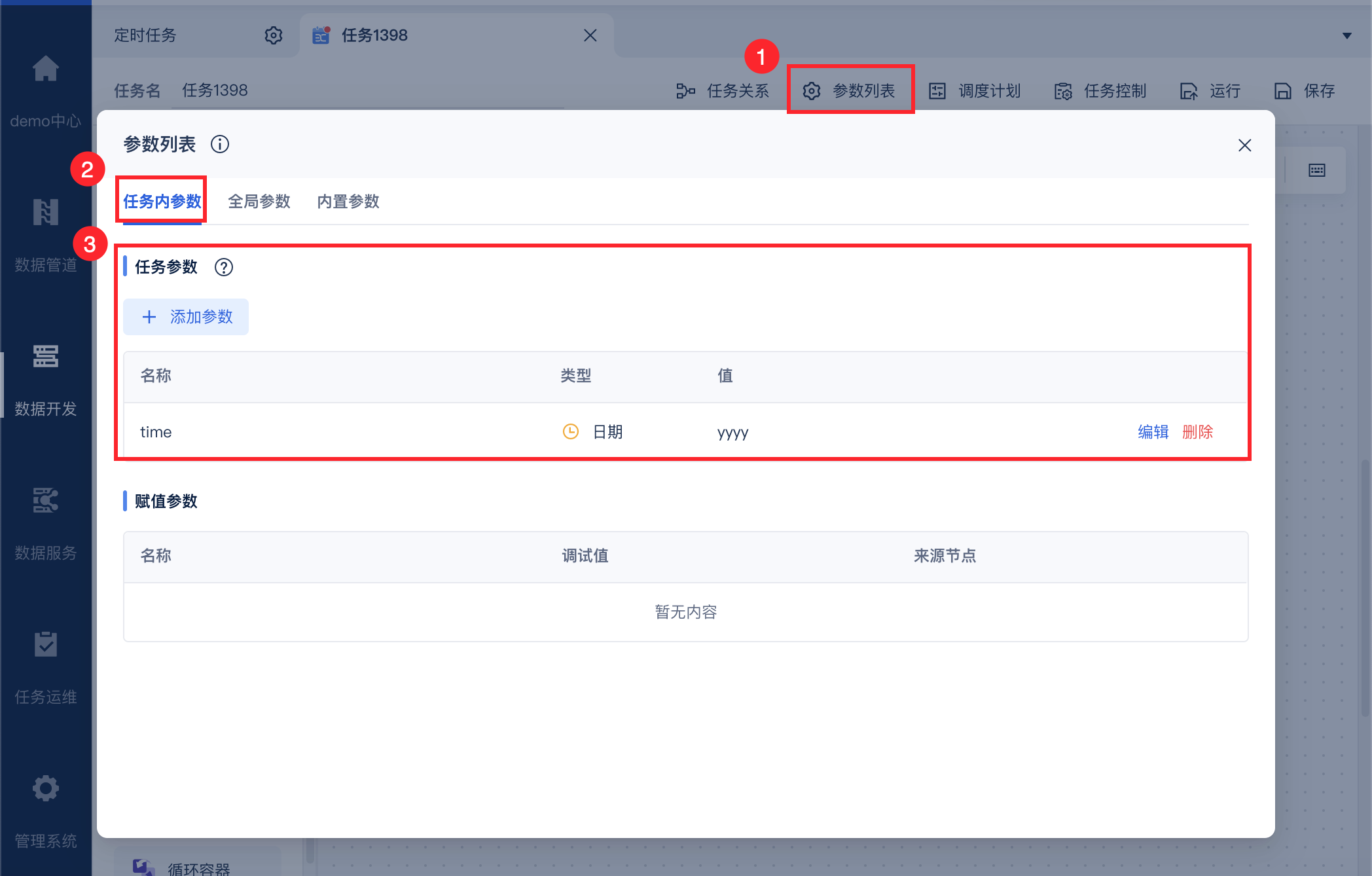Click the home icon in sidebar
Viewport: 1372px width, 876px height.
pyautogui.click(x=46, y=69)
